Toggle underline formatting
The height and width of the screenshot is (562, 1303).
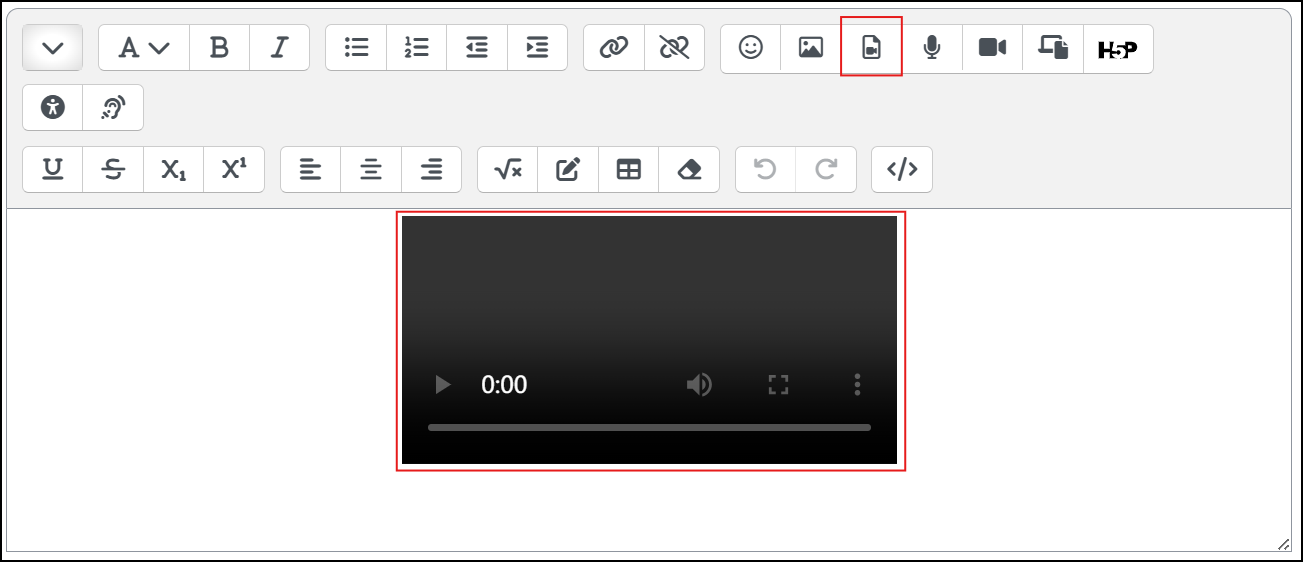click(x=53, y=170)
